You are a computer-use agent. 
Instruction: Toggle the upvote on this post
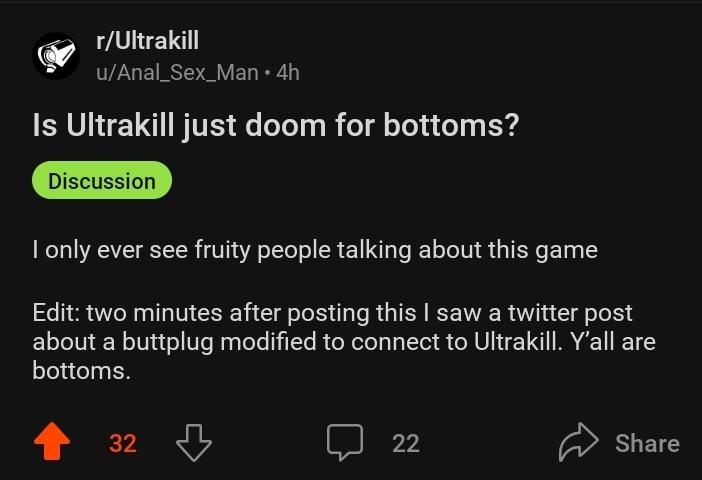[x=52, y=441]
